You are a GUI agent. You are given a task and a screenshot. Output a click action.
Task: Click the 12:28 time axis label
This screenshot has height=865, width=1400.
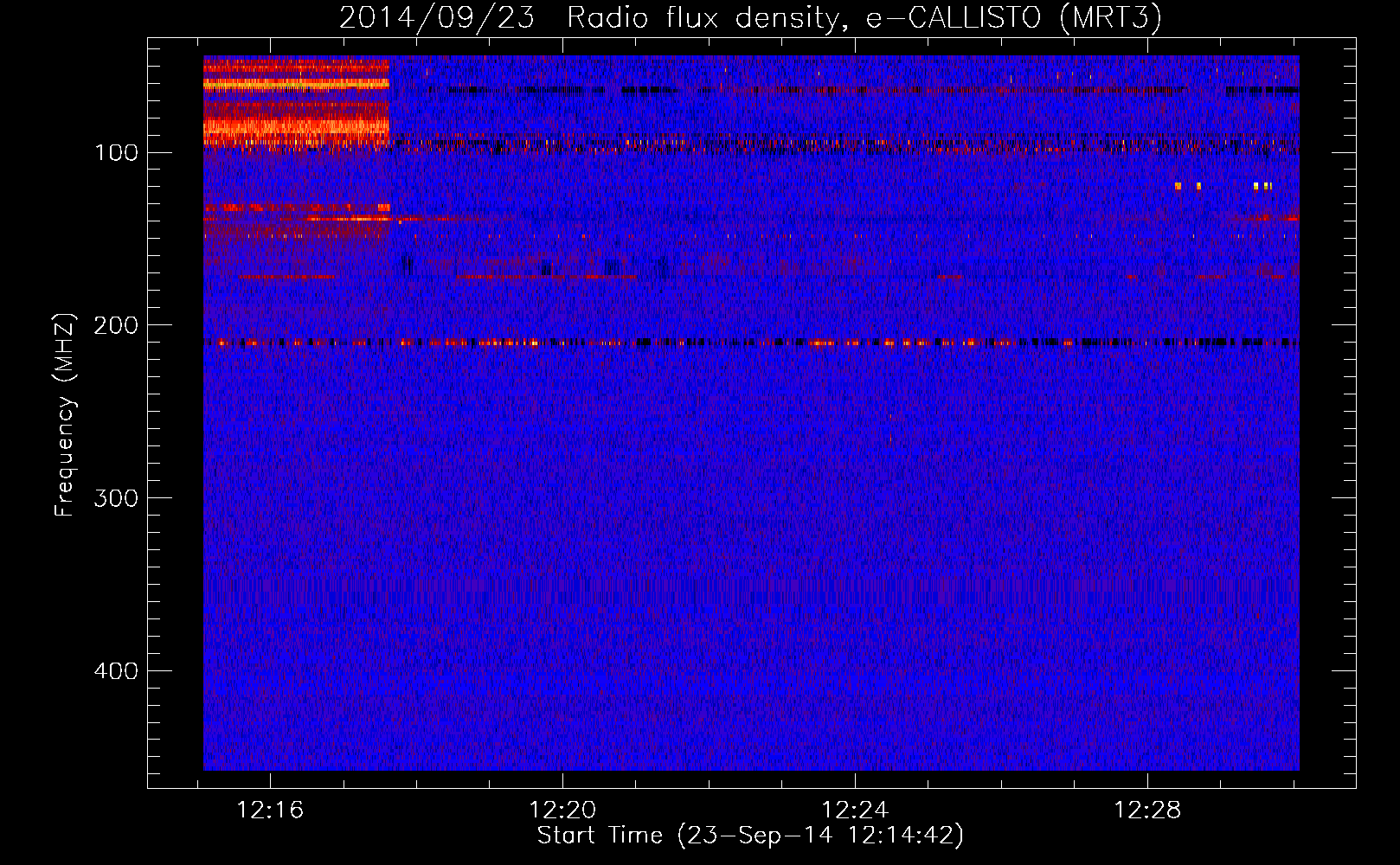(x=1147, y=811)
